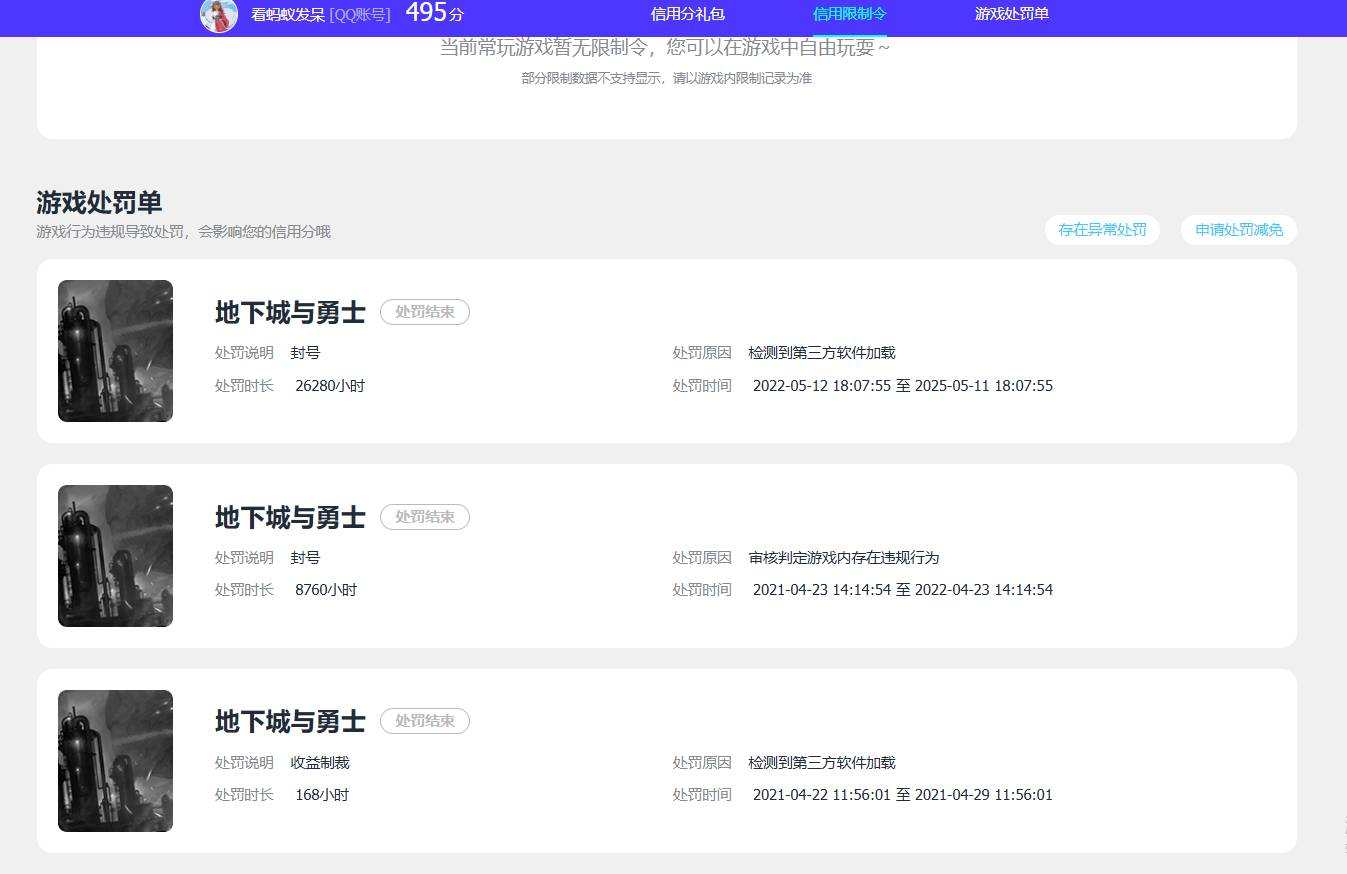The height and width of the screenshot is (874, 1347).
Task: Click the username 看蚂蚁发呆
Action: point(288,15)
